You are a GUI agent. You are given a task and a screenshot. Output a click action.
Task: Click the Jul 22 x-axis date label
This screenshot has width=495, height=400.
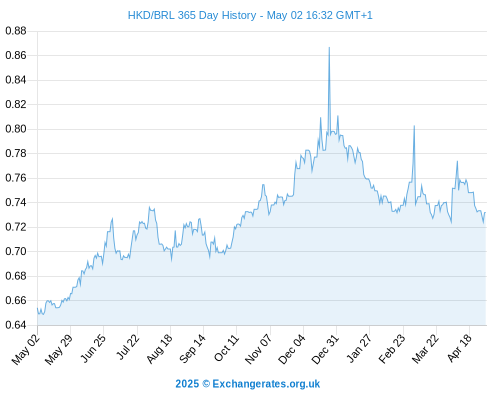[127, 347]
